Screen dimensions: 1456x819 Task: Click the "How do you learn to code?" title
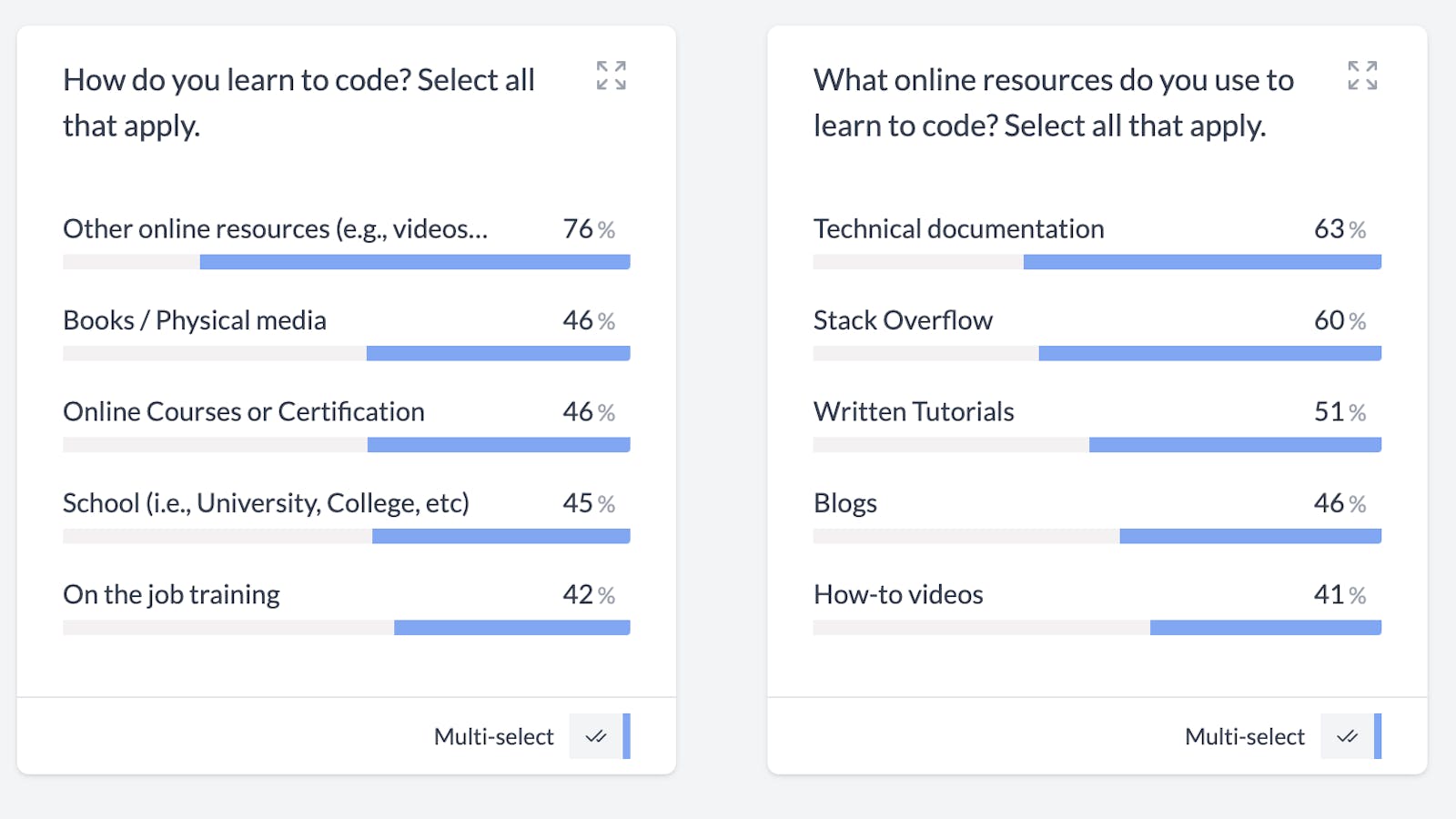pyautogui.click(x=298, y=102)
